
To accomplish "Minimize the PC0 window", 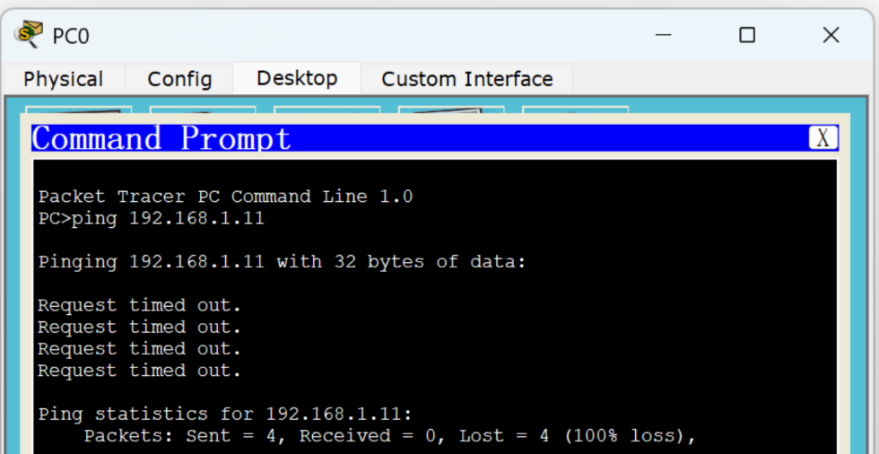I will pos(663,35).
